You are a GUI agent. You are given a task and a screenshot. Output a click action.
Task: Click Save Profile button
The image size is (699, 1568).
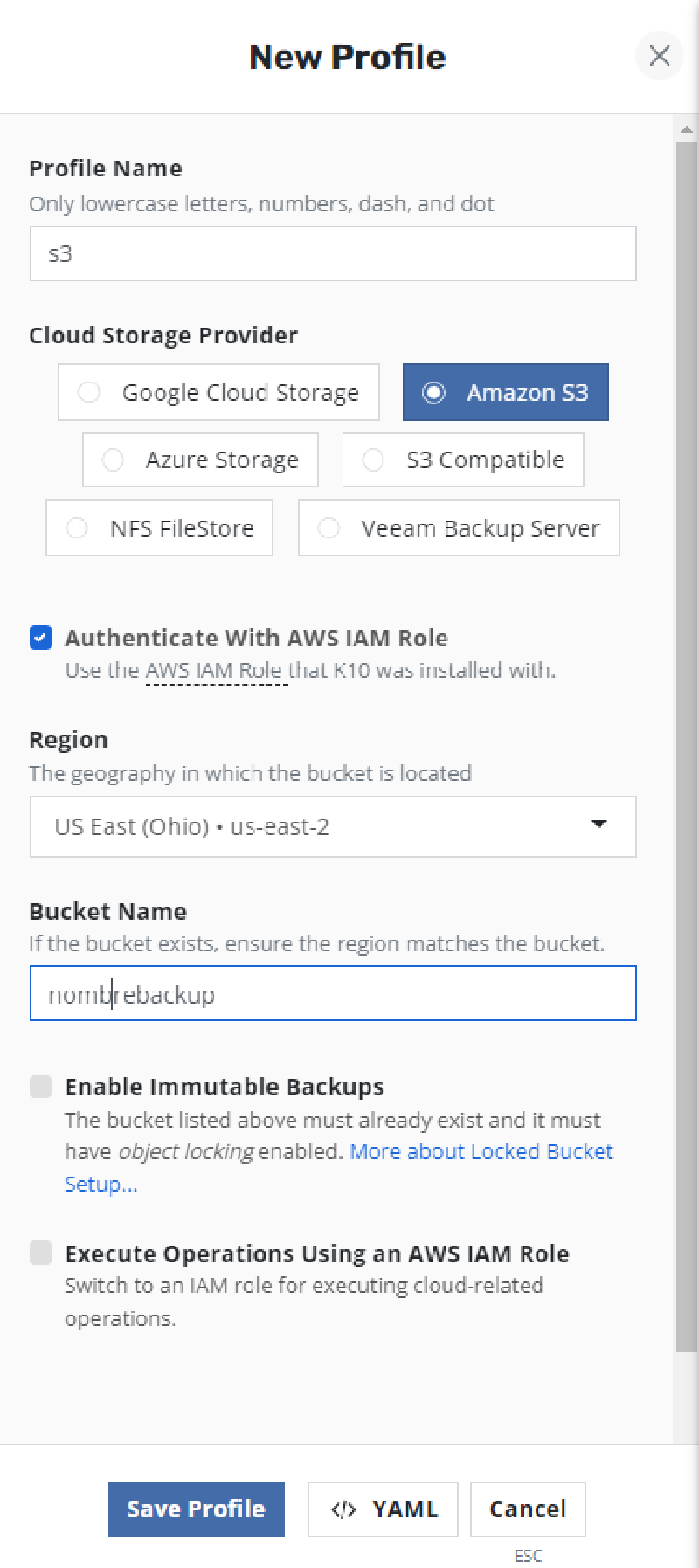pyautogui.click(x=197, y=1509)
